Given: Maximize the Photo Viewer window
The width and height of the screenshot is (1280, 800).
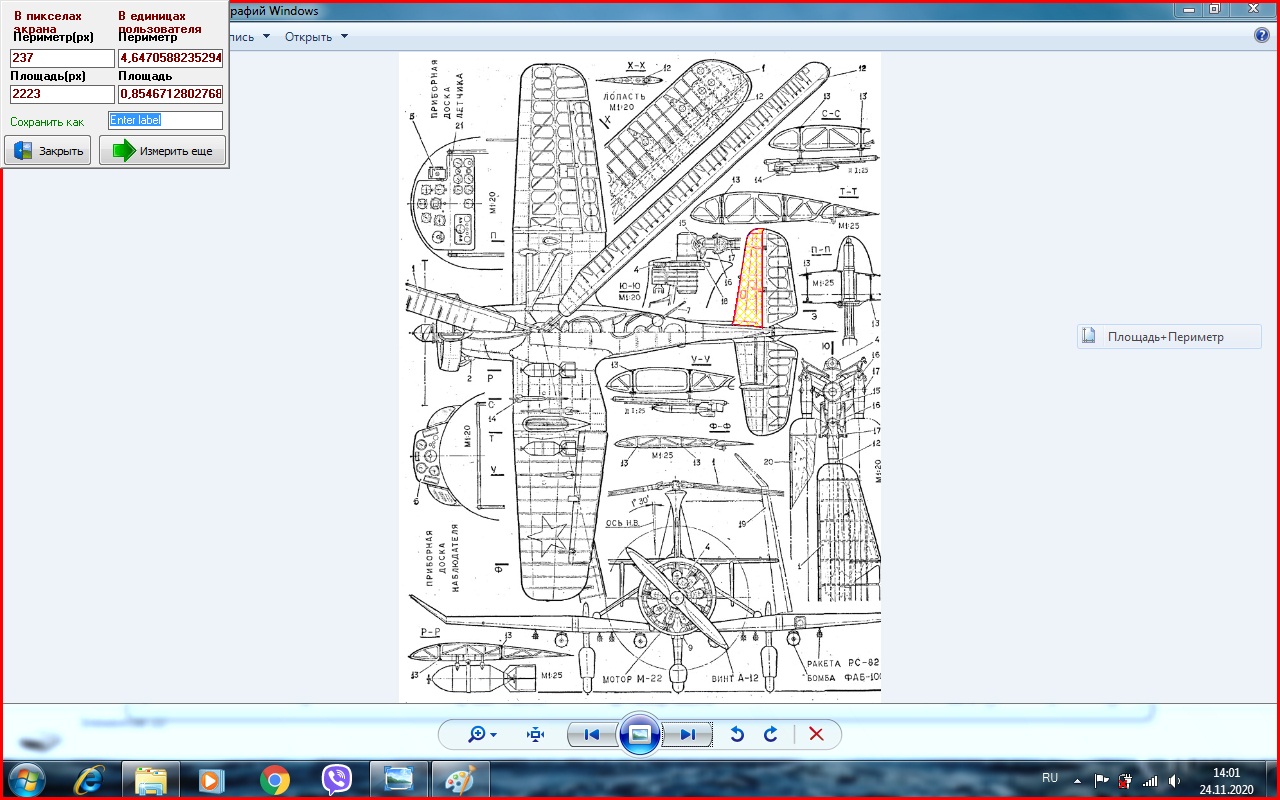Looking at the screenshot, I should click(1214, 8).
